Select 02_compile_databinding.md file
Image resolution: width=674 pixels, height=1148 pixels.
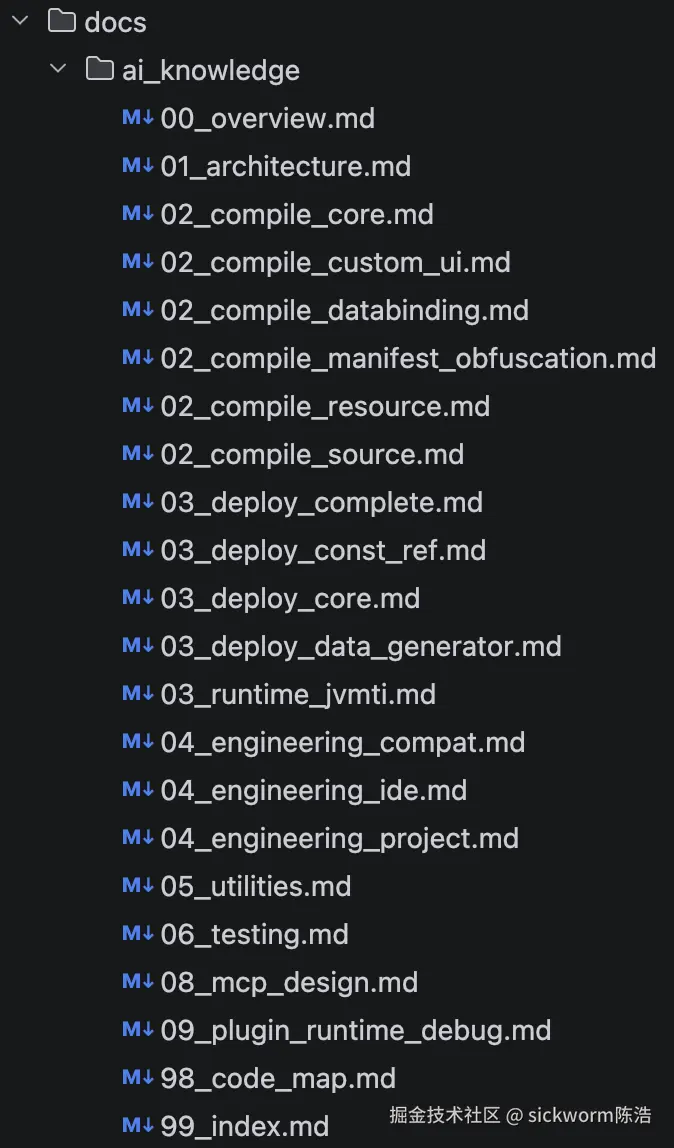344,310
